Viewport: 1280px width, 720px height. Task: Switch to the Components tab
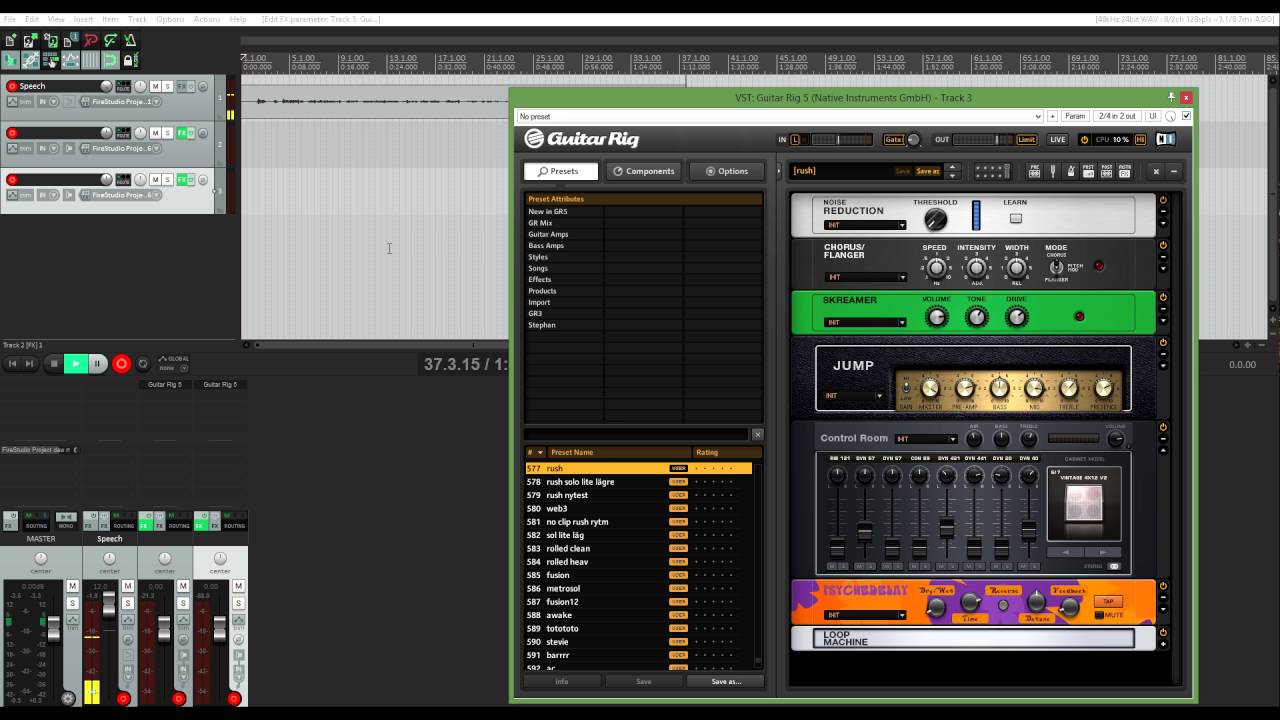(643, 171)
